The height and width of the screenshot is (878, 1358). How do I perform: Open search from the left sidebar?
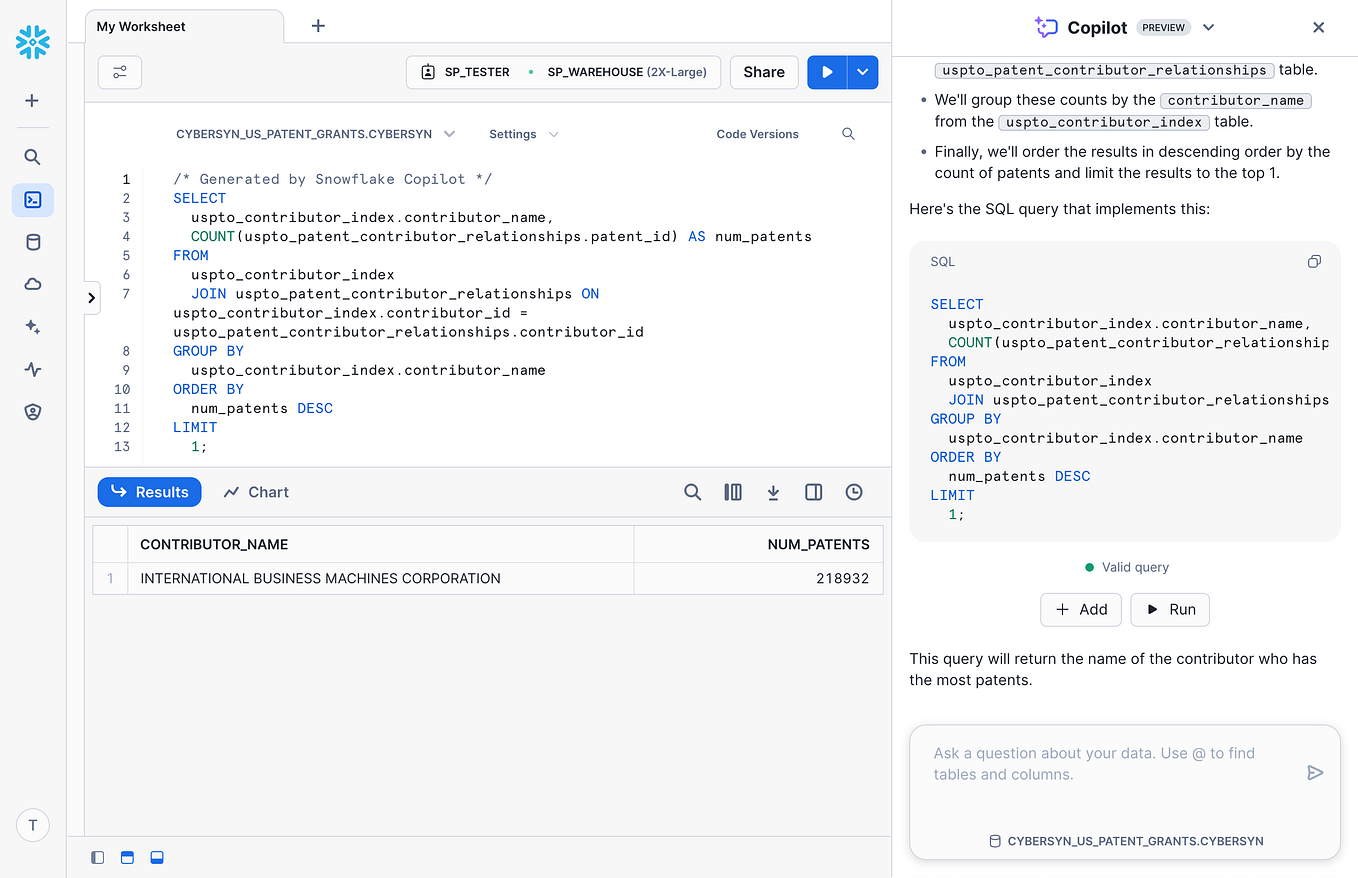click(x=33, y=156)
